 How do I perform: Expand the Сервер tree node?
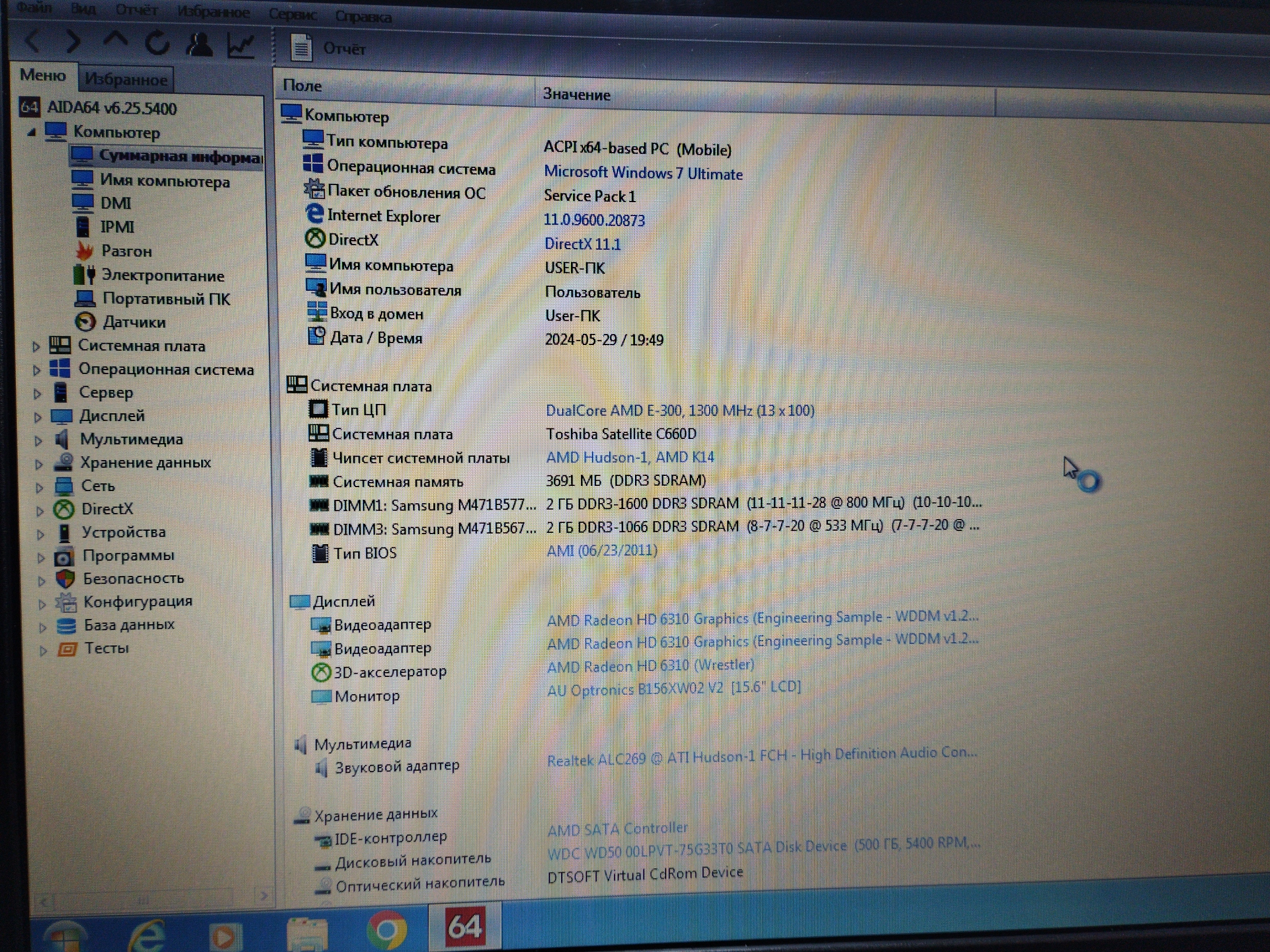[x=38, y=393]
